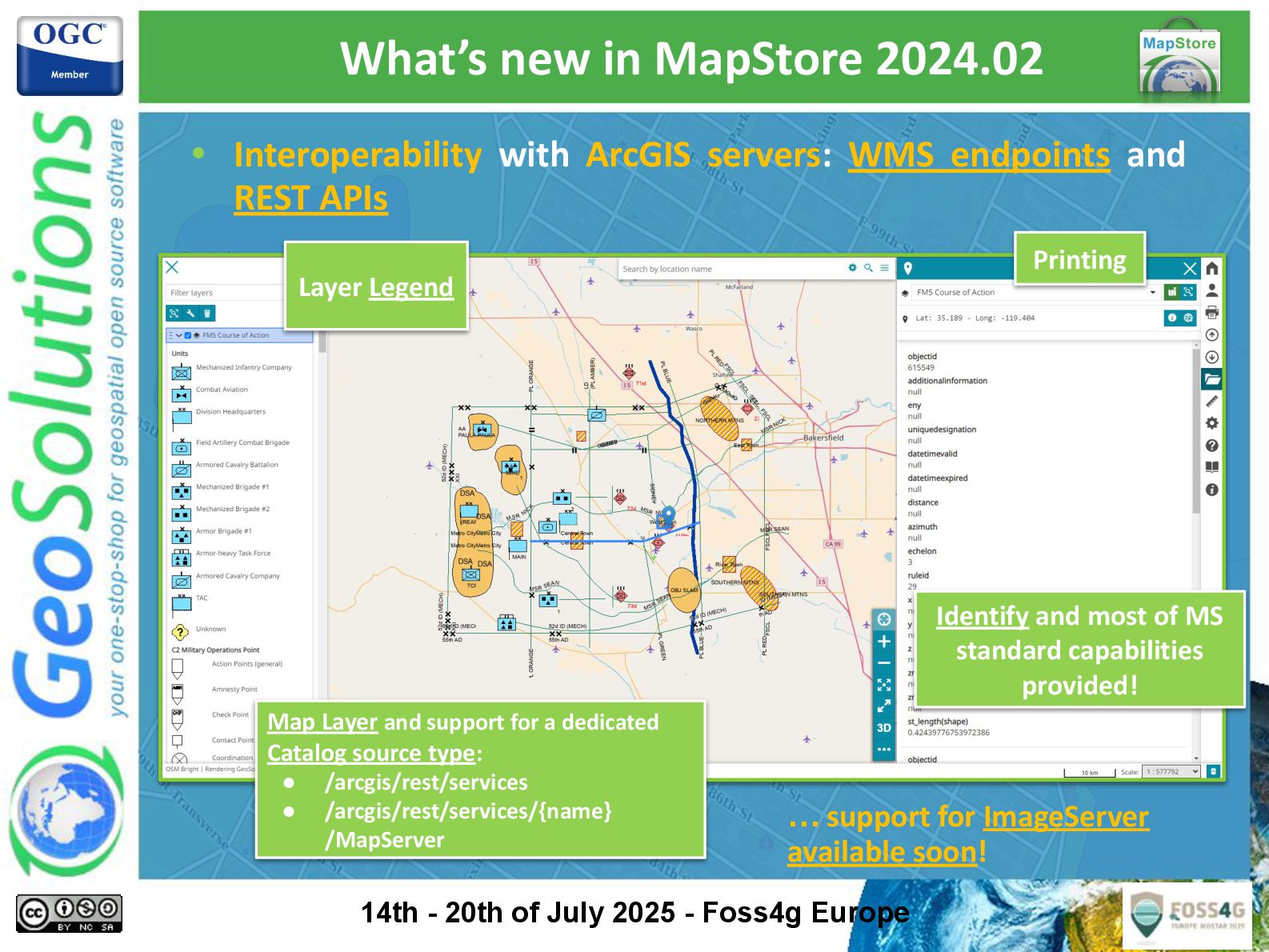The height and width of the screenshot is (952, 1269).
Task: Open the About info icon in sidebar
Action: [x=1212, y=490]
